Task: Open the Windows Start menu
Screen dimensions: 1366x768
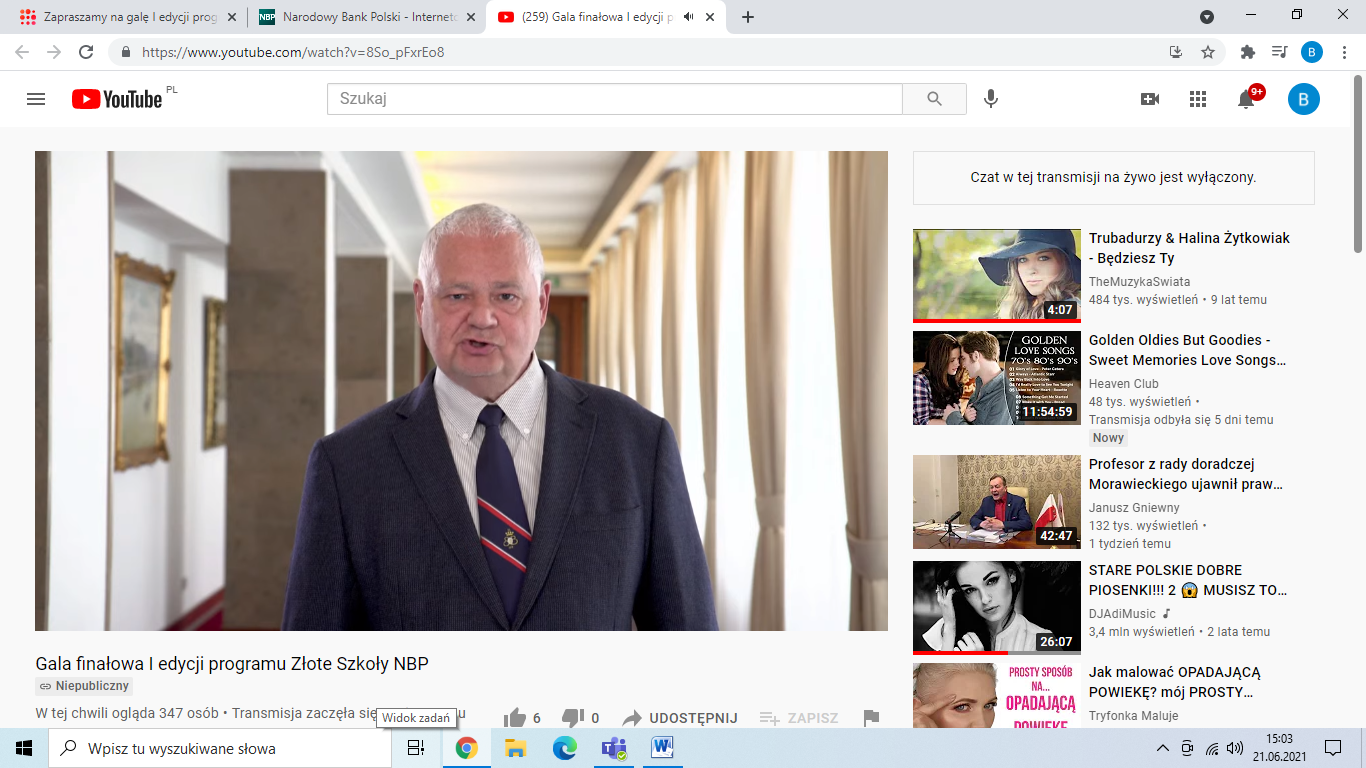Action: [24, 748]
